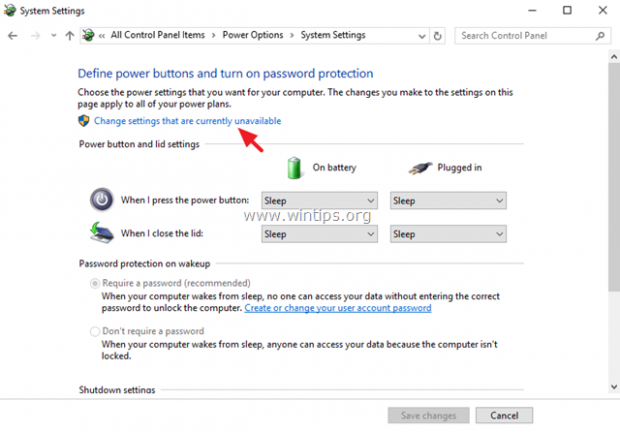Expand close lid Plugged in dropdown
The image size is (620, 432).
point(448,234)
